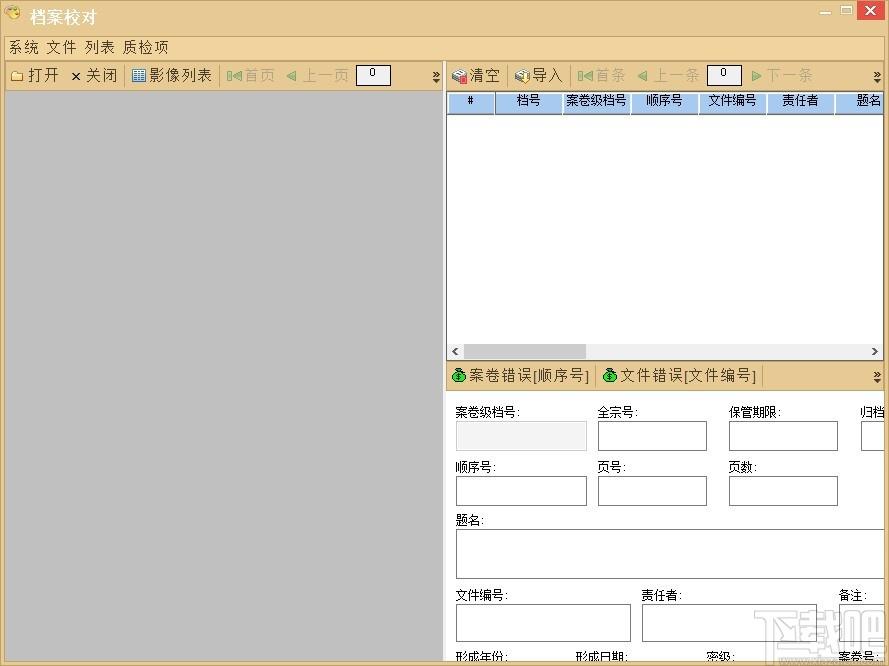Viewport: 889px width, 666px height.
Task: Go to 下一条 next record
Action: [x=781, y=76]
